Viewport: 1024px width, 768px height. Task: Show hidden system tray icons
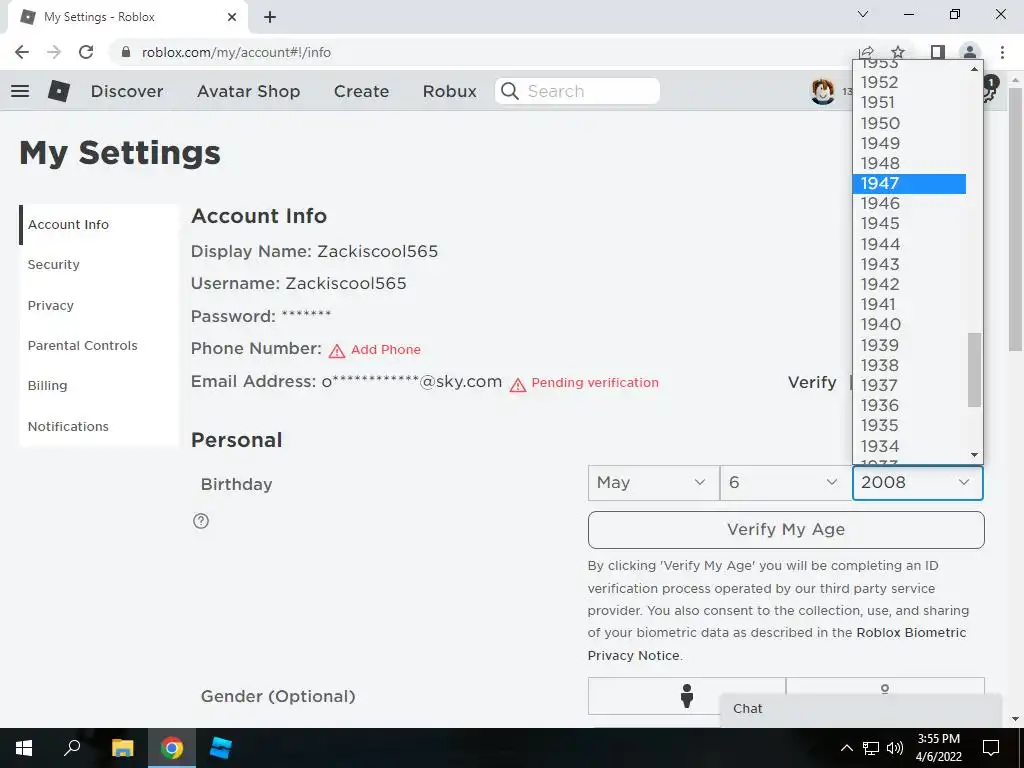846,748
